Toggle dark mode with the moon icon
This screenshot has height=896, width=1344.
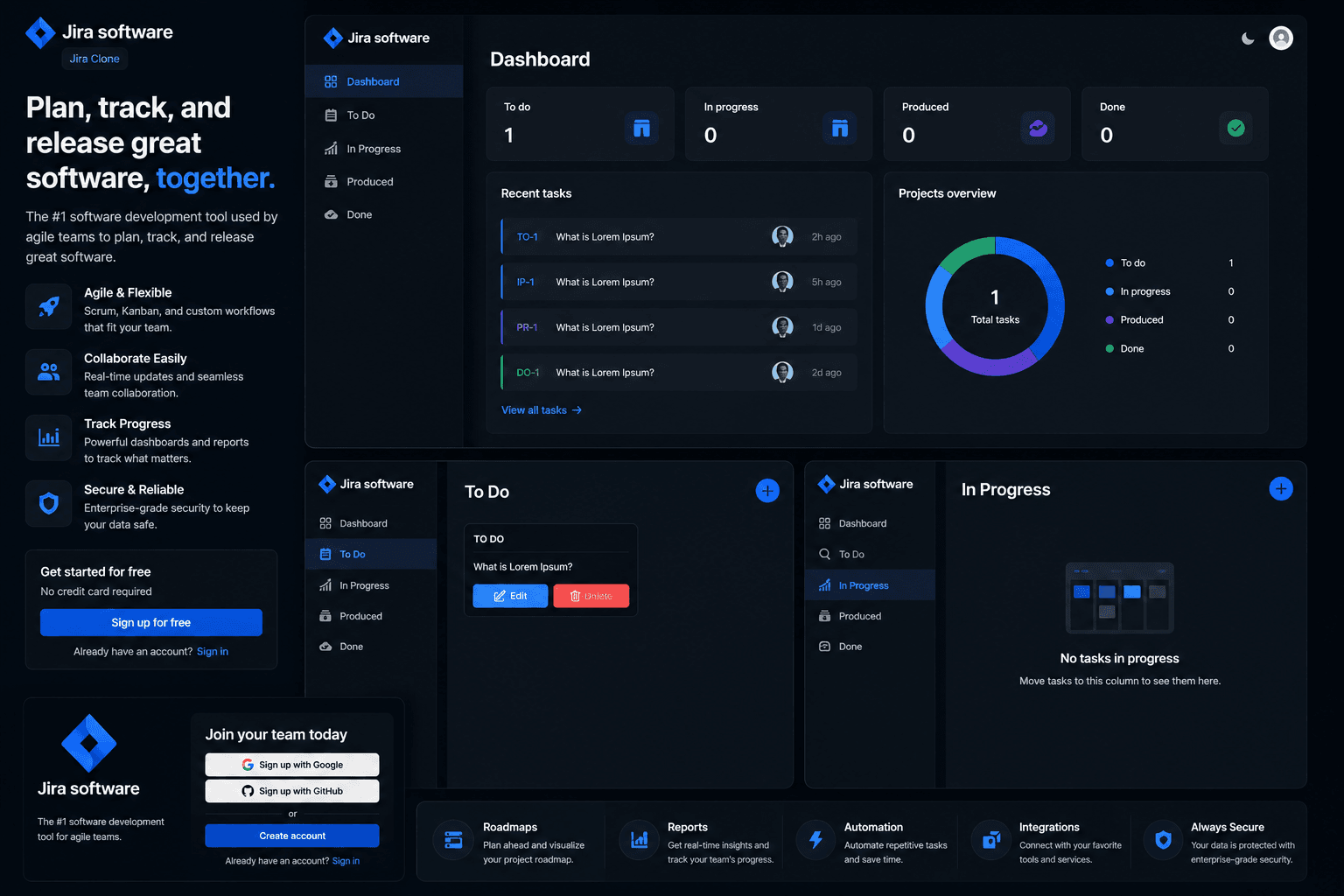[1248, 38]
